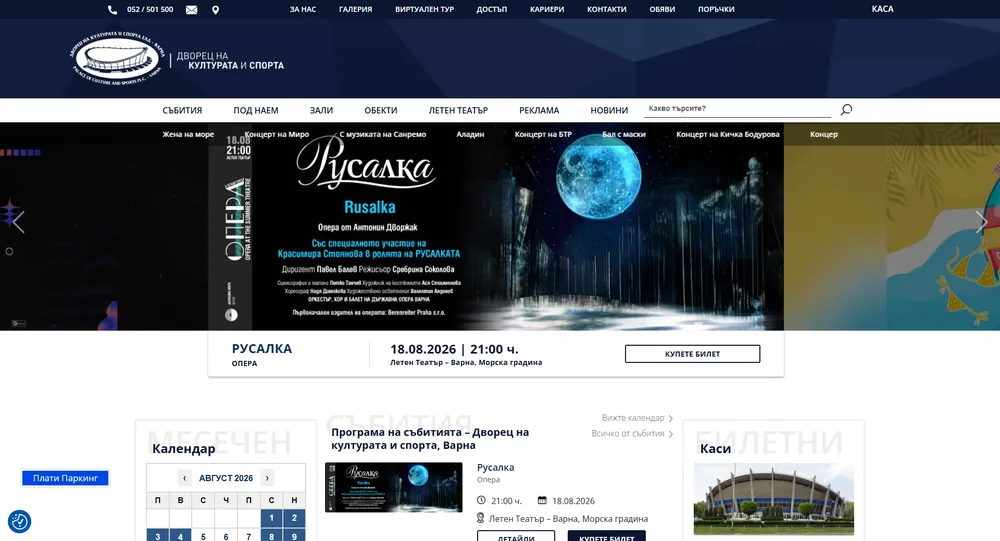1000x541 pixels.
Task: Open the Всичко от събития link
Action: pos(632,433)
